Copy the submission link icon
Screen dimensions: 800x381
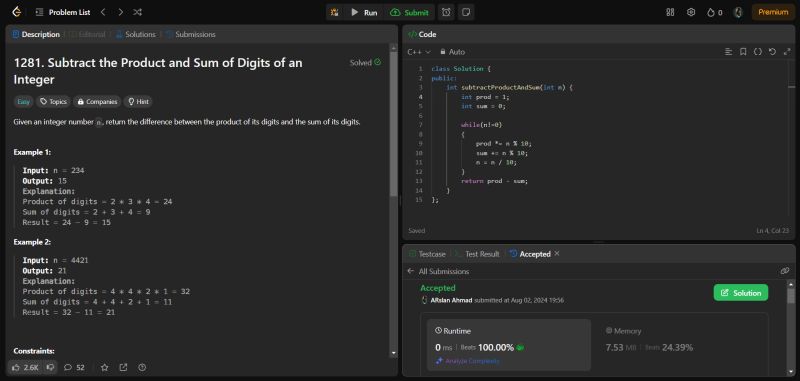point(785,271)
